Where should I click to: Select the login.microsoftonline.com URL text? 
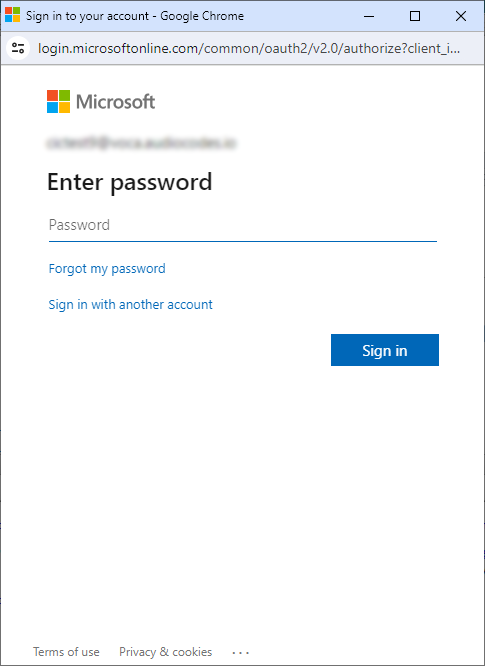click(249, 48)
